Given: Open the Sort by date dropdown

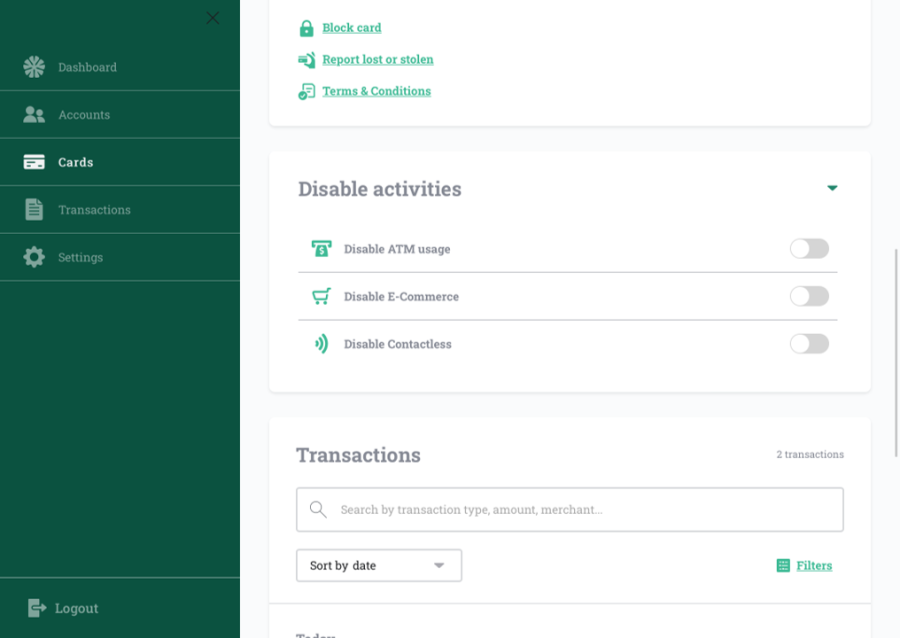Looking at the screenshot, I should (379, 566).
